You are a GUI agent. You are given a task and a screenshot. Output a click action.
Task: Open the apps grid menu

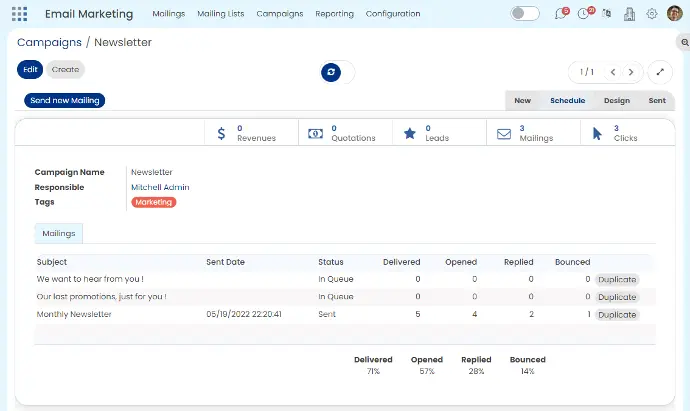tap(20, 14)
